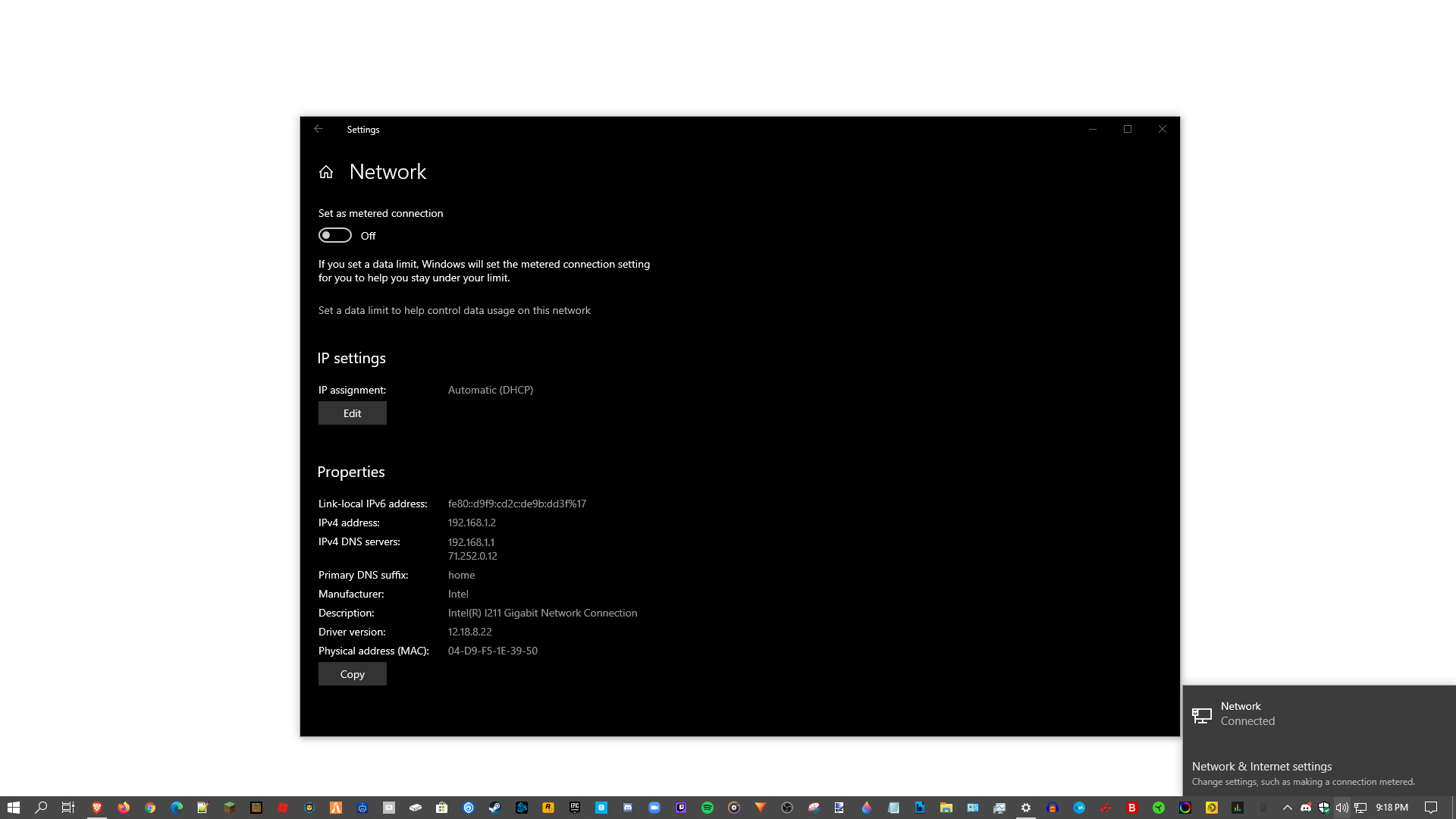Toggle the metered connection switch
1456x819 pixels.
click(334, 235)
